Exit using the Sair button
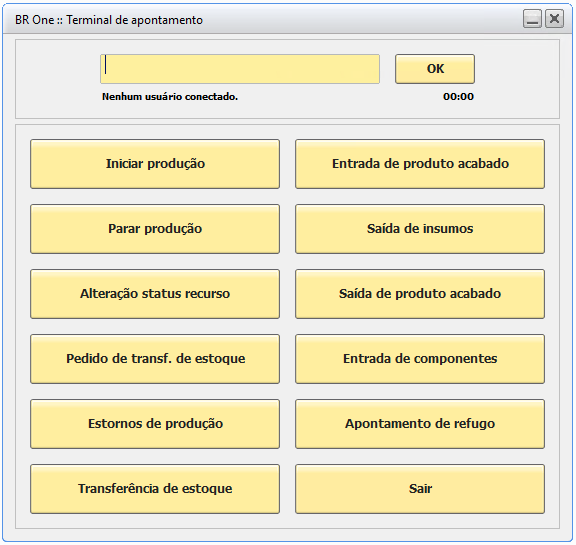 (420, 489)
